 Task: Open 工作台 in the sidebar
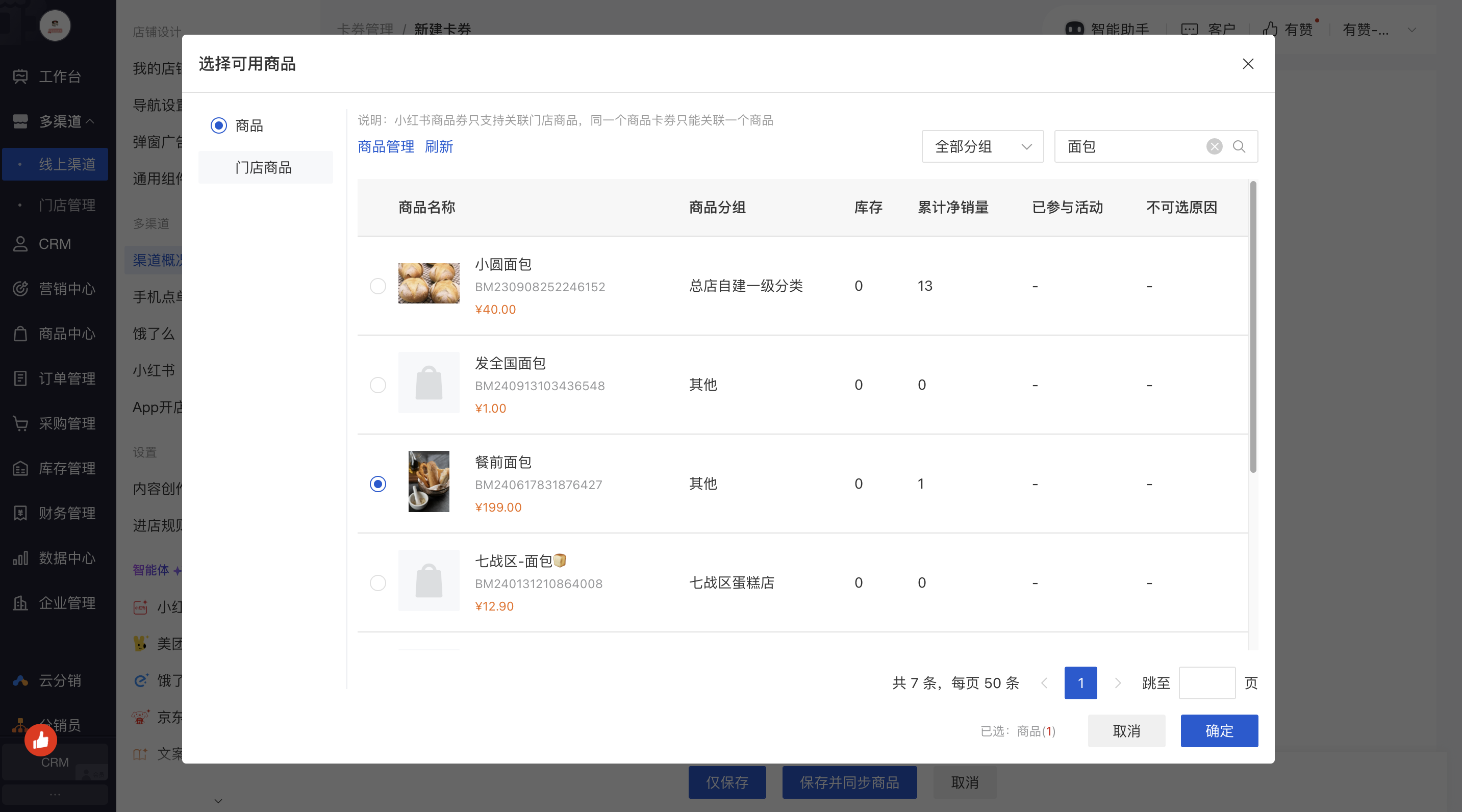pyautogui.click(x=60, y=76)
